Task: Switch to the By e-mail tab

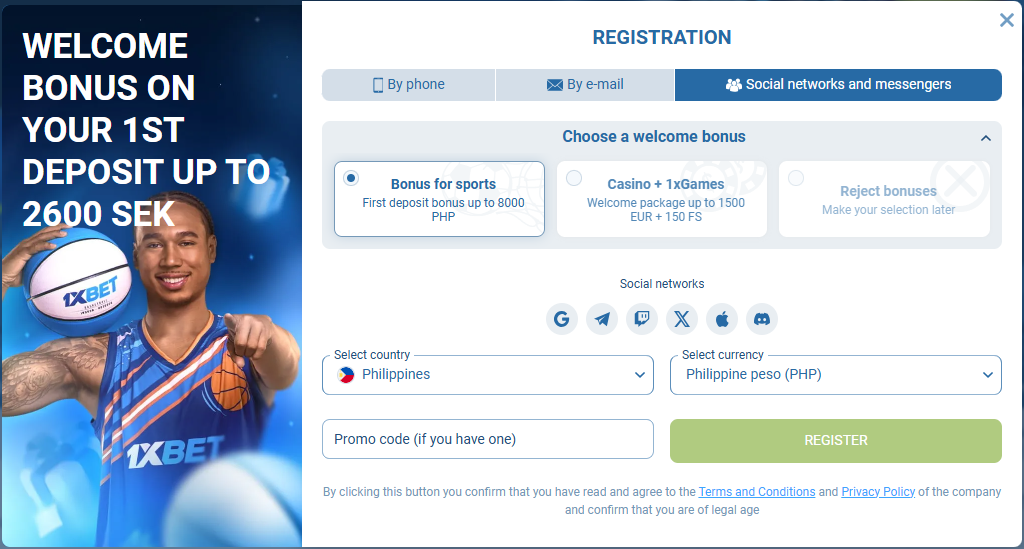Action: [585, 85]
